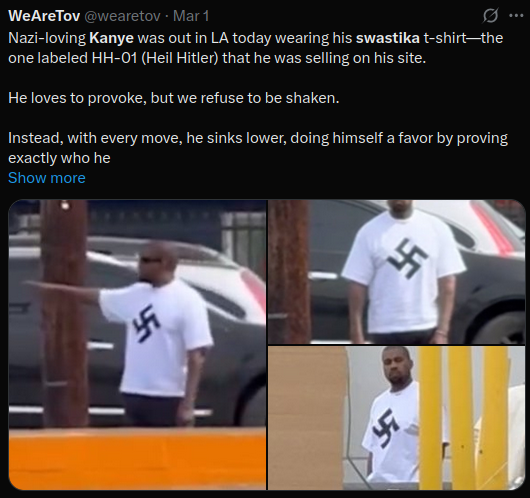Open the top-right photo thumbnail
The width and height of the screenshot is (530, 498).
[397, 271]
